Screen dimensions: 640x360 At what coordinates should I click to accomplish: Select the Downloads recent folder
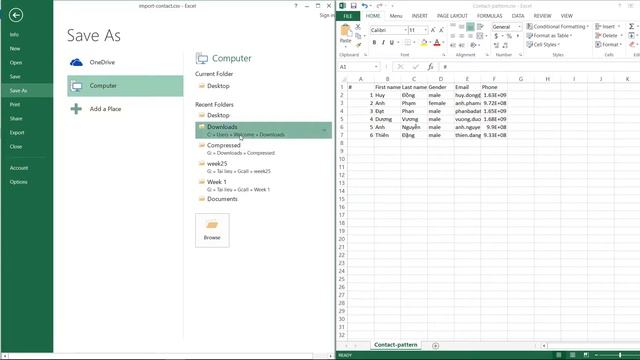tap(263, 130)
